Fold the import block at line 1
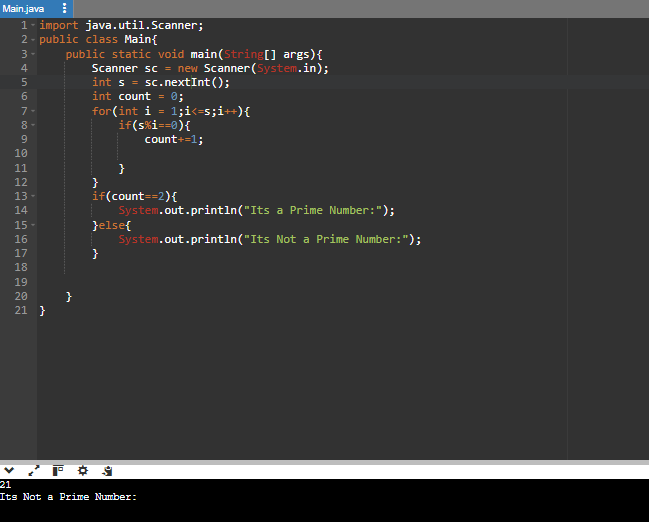This screenshot has height=522, width=649. [x=33, y=26]
